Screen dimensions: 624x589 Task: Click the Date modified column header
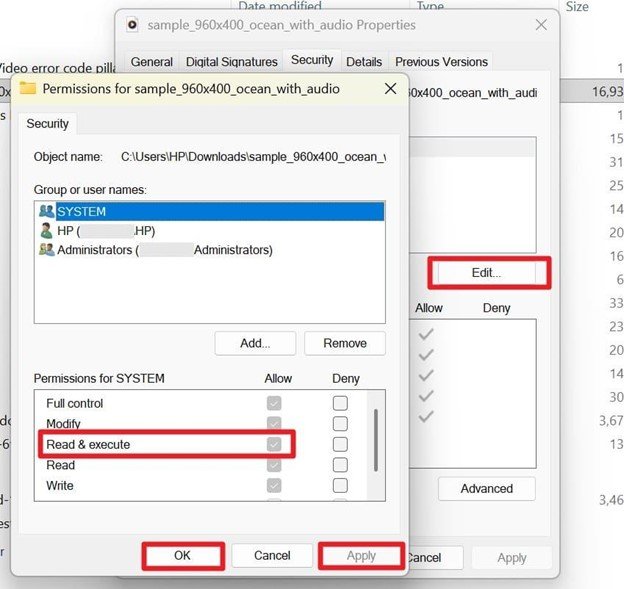click(x=280, y=6)
